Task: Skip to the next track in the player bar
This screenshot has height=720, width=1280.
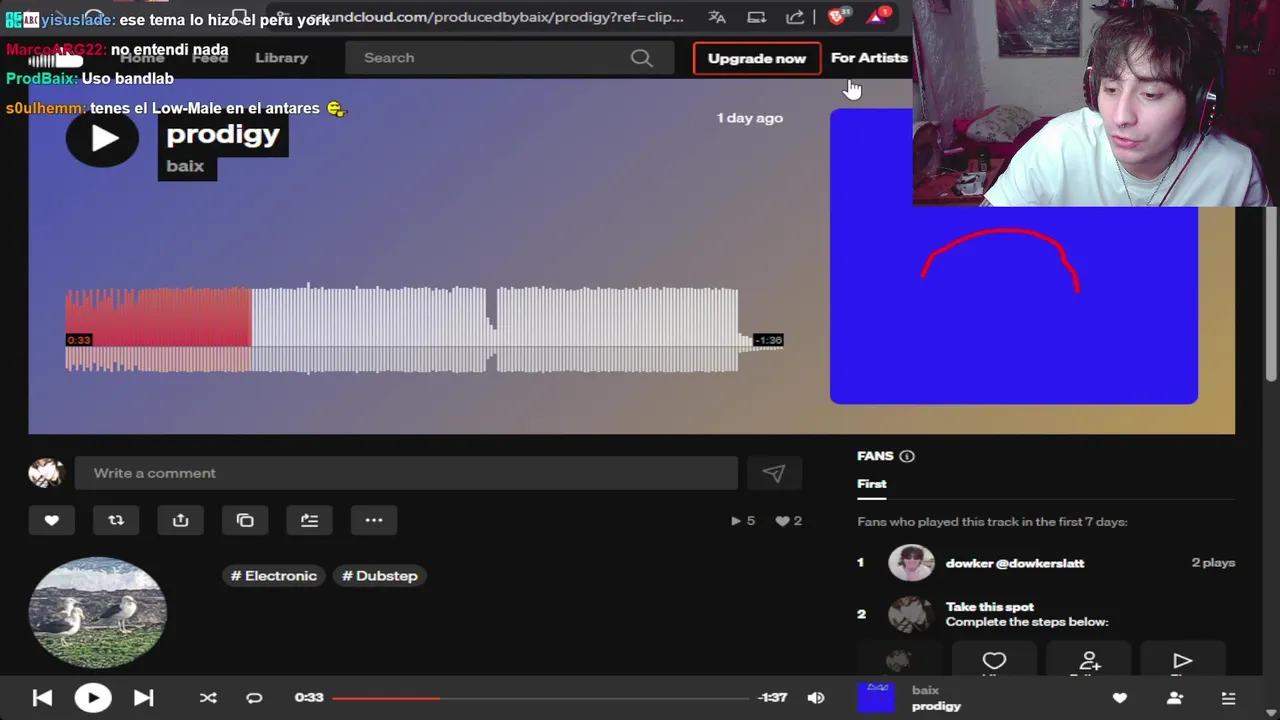Action: [143, 698]
